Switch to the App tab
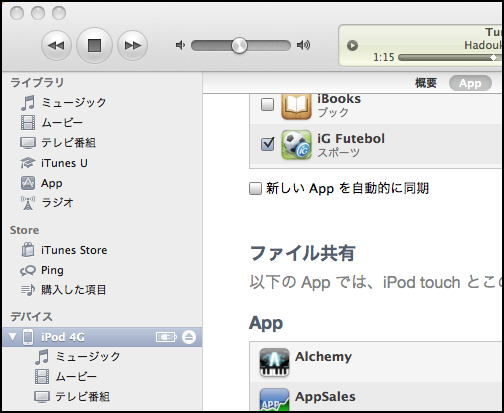Image resolution: width=504 pixels, height=413 pixels. click(x=470, y=83)
